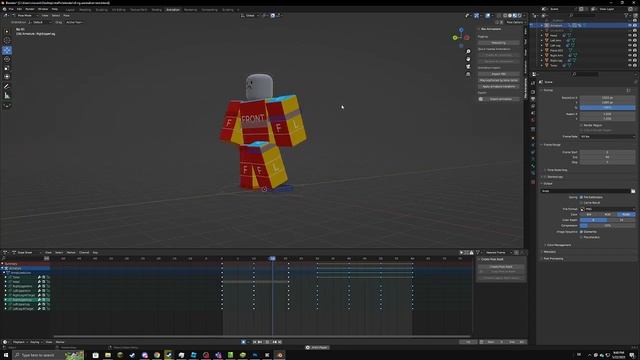Expand the Post Processing panel
This screenshot has width=640, height=360.
[x=552, y=258]
